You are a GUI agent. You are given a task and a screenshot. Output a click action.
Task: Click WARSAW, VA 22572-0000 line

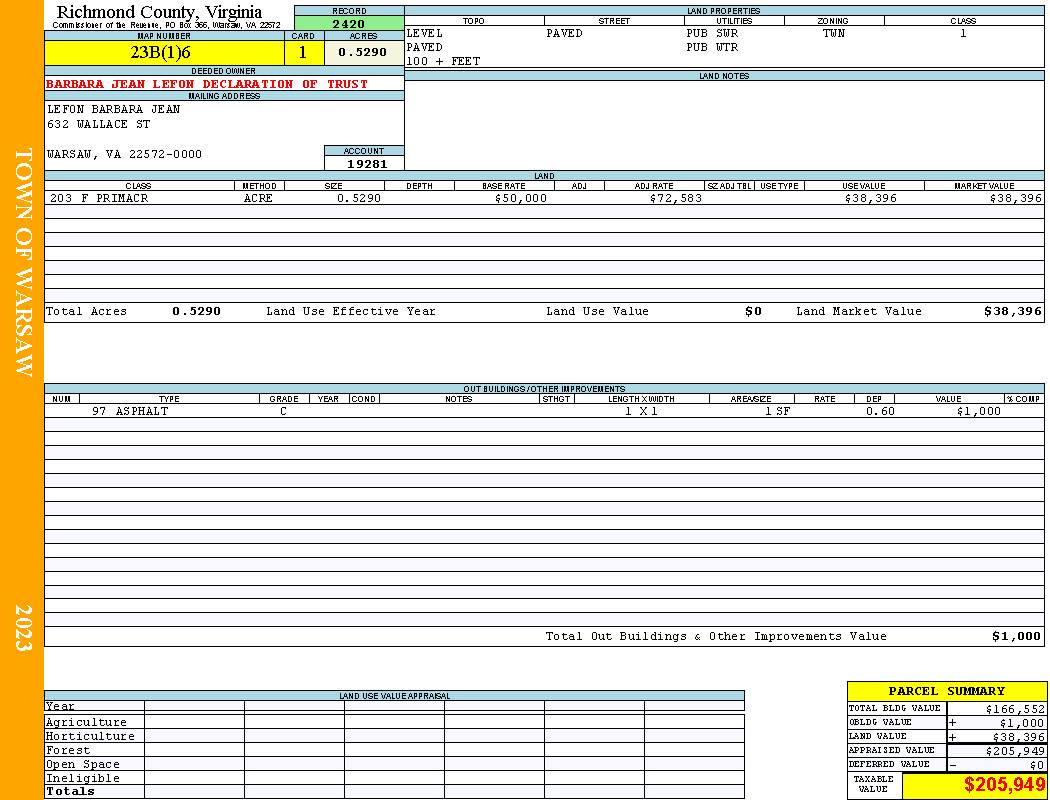(124, 155)
